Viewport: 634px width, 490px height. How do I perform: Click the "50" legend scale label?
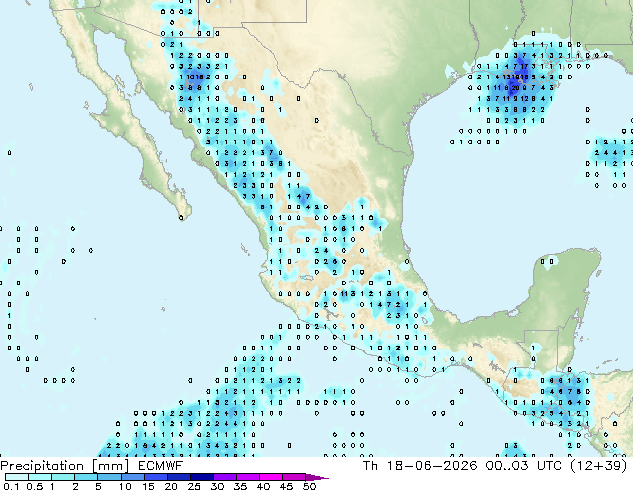point(309,486)
